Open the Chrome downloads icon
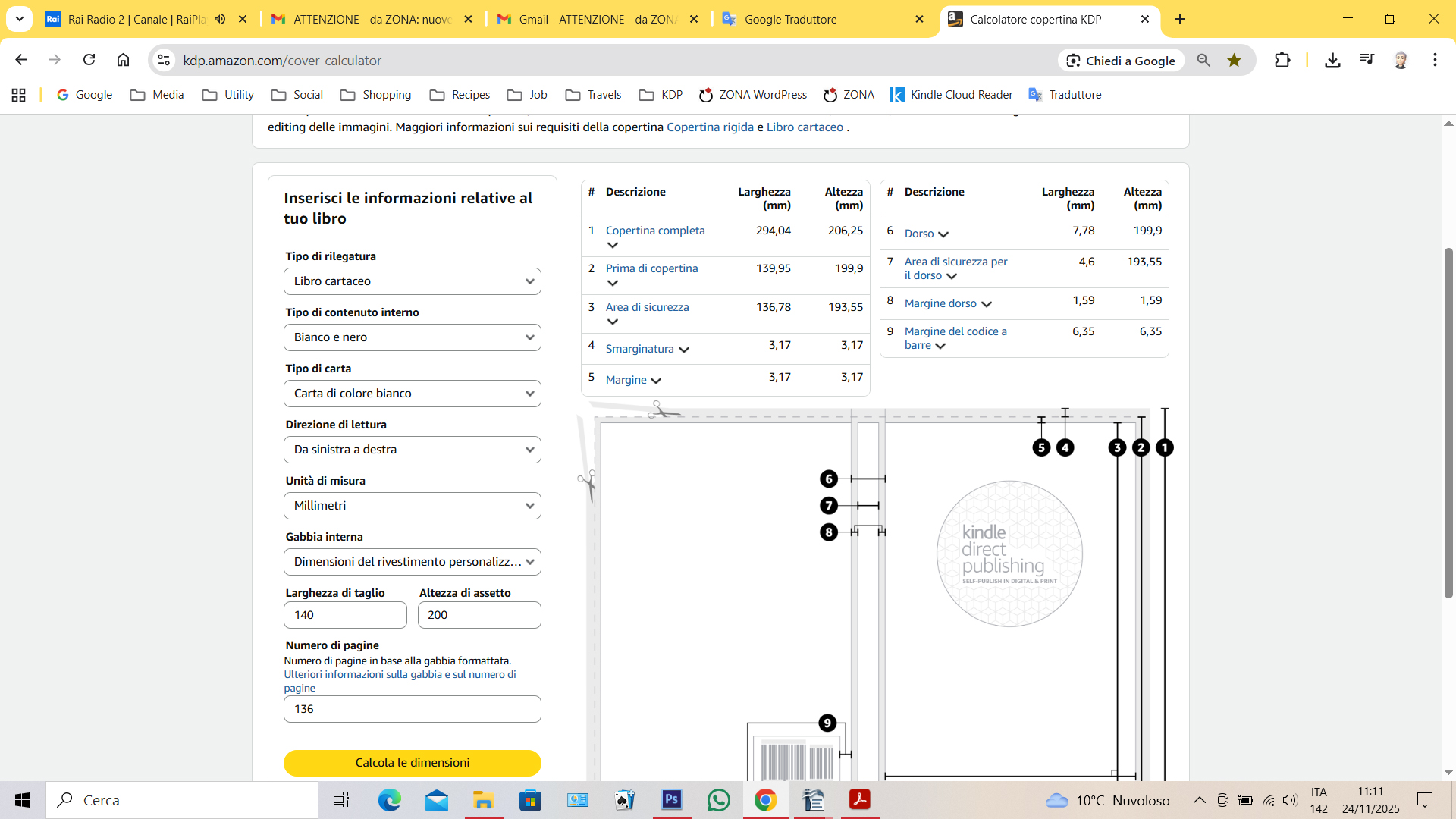This screenshot has height=819, width=1456. pos(1332,60)
